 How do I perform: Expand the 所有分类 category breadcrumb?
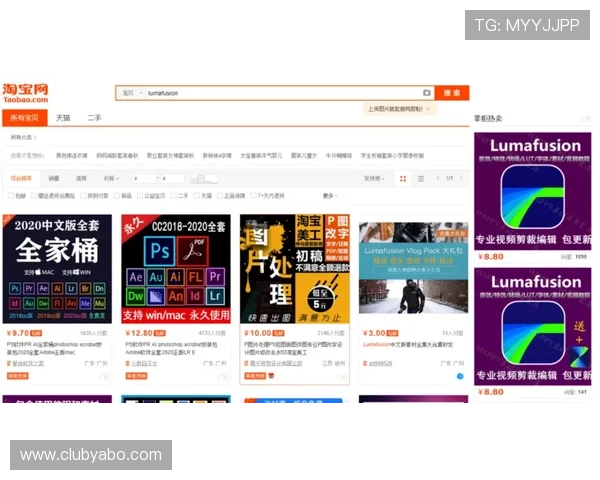click(x=23, y=137)
